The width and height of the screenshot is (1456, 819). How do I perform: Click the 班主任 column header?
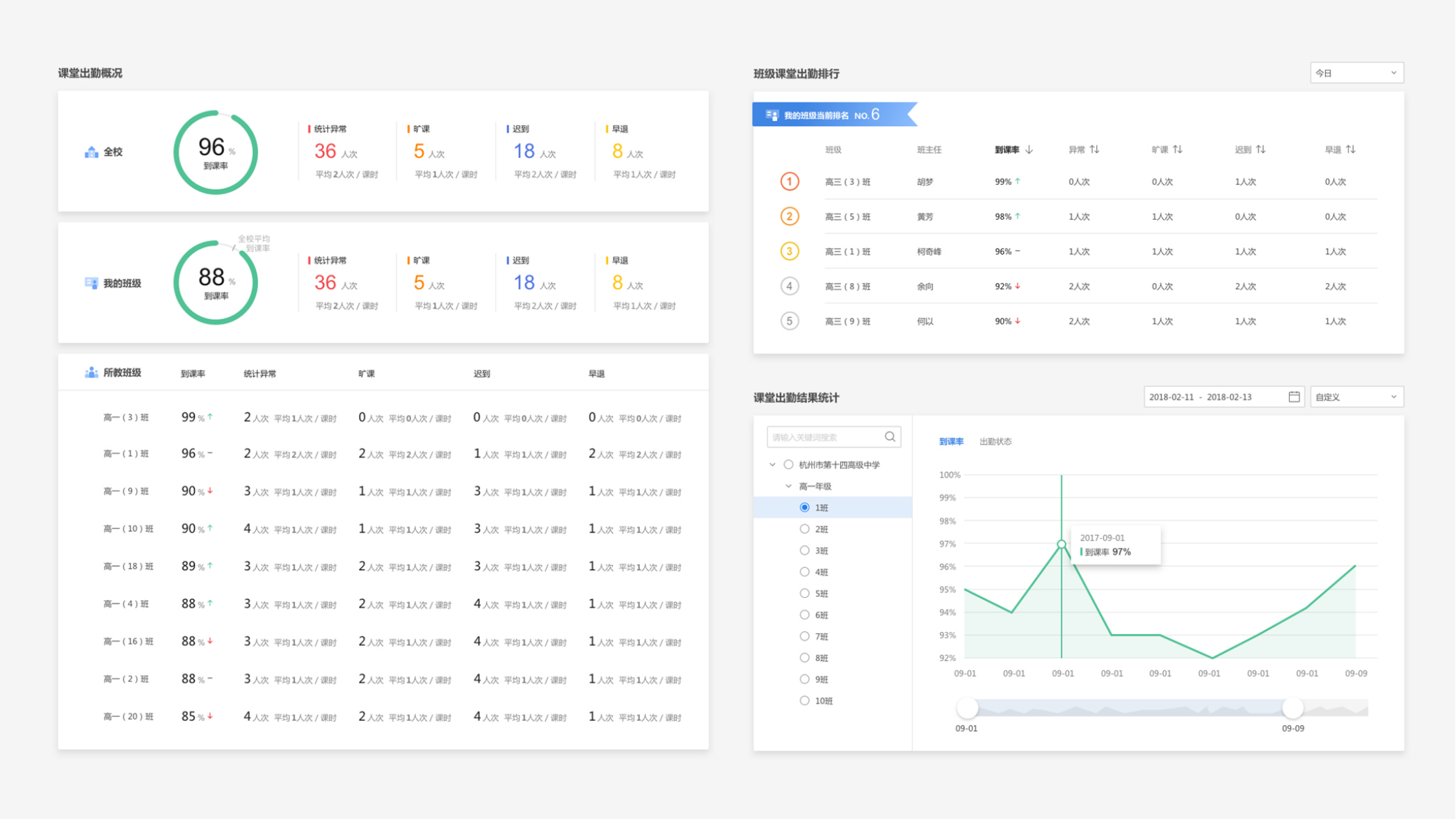click(x=929, y=149)
